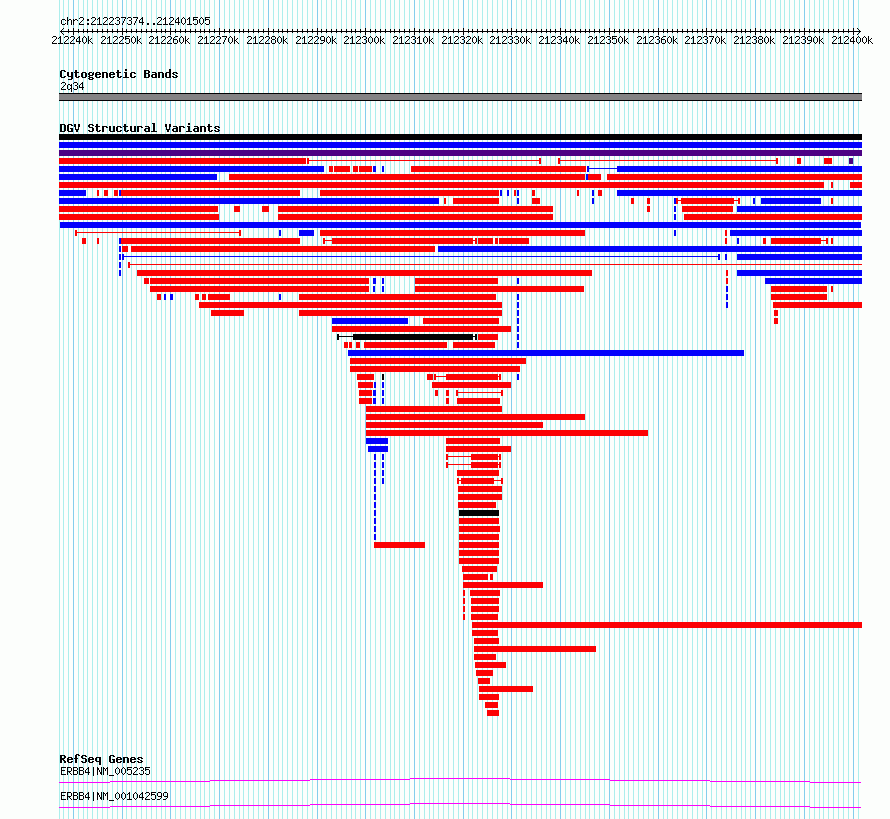
Task: Select the long blue variant spanning 212297k to 212378k
Action: [x=546, y=353]
